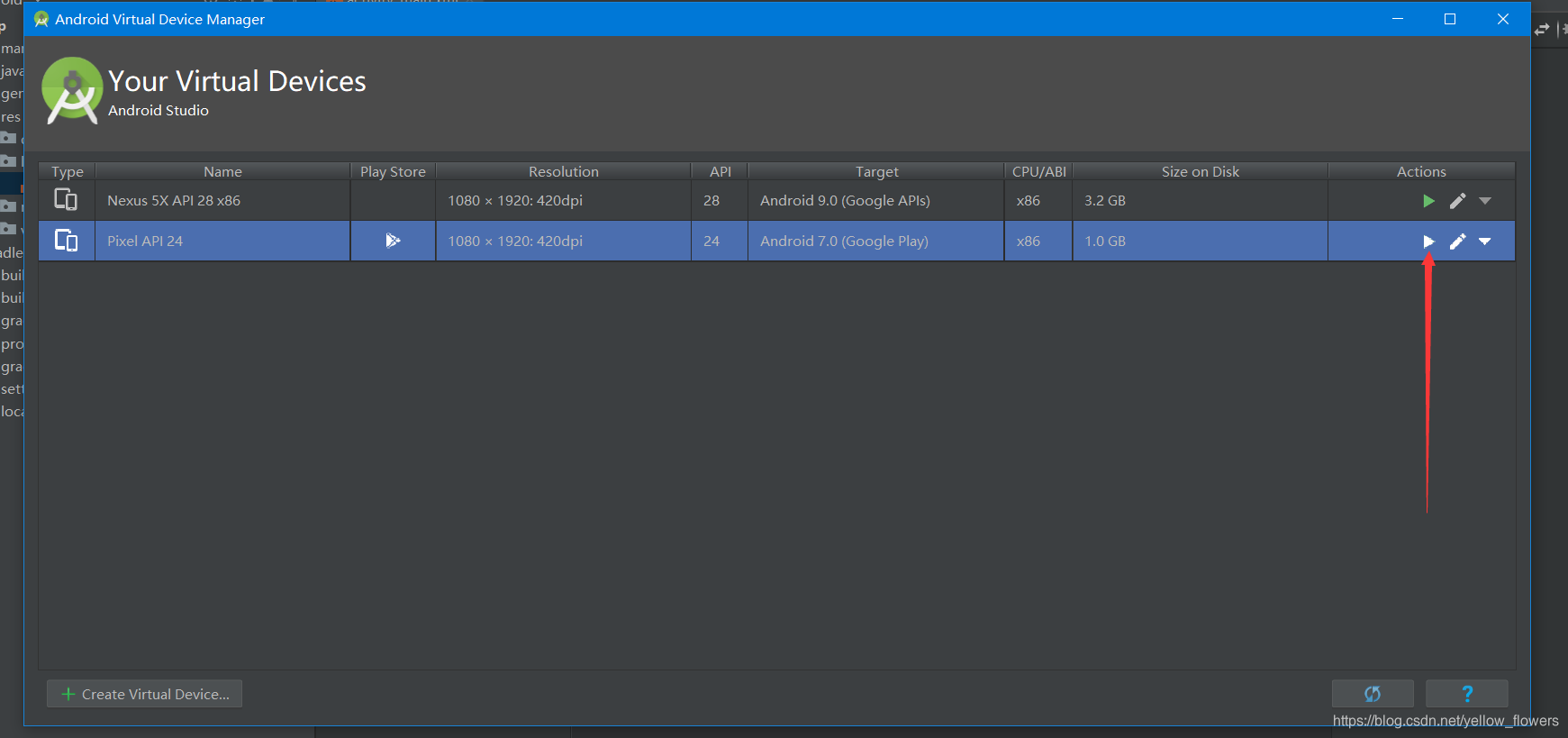Open more actions dropdown for Pixel API 24

1485,241
